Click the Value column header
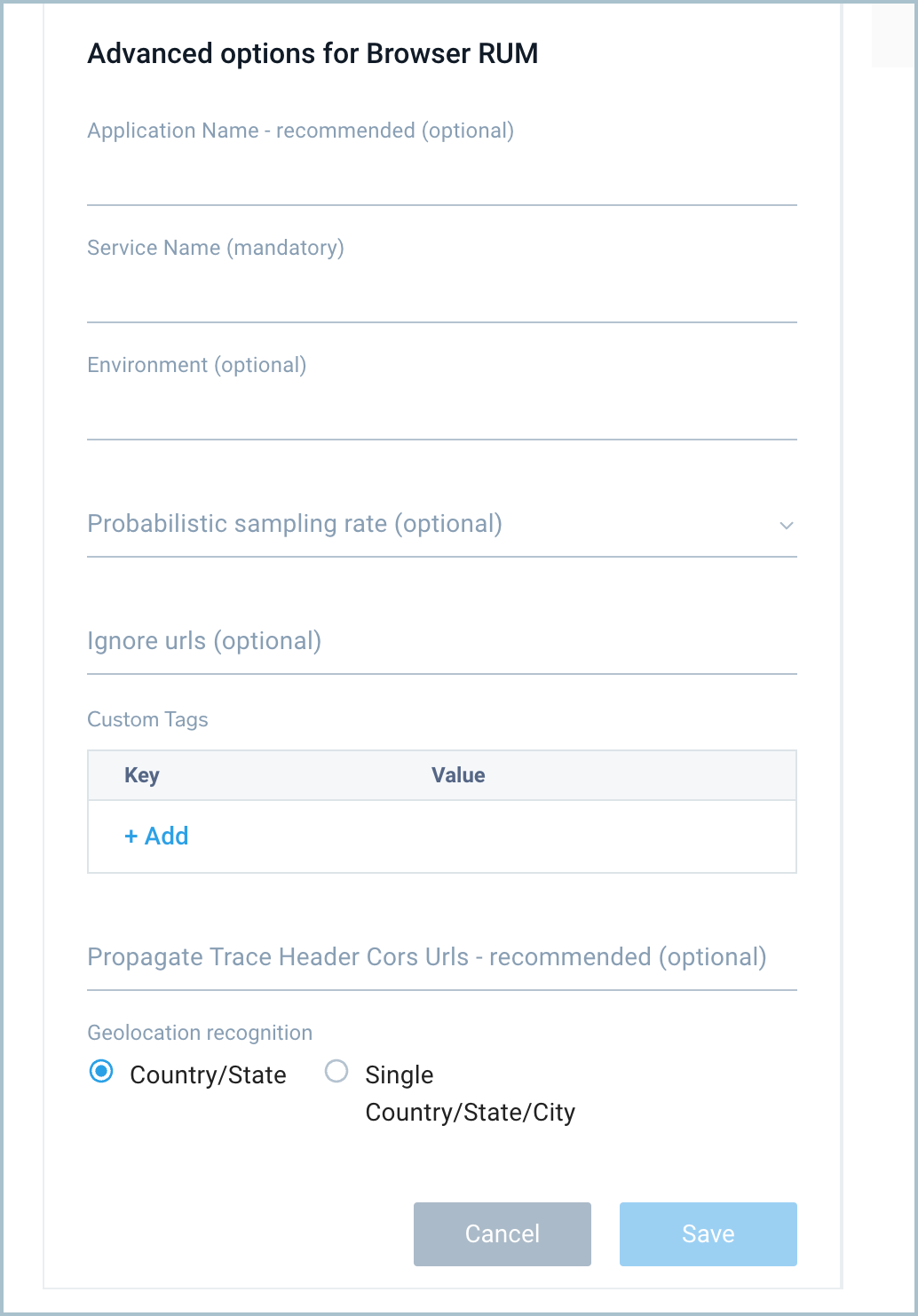 point(458,774)
